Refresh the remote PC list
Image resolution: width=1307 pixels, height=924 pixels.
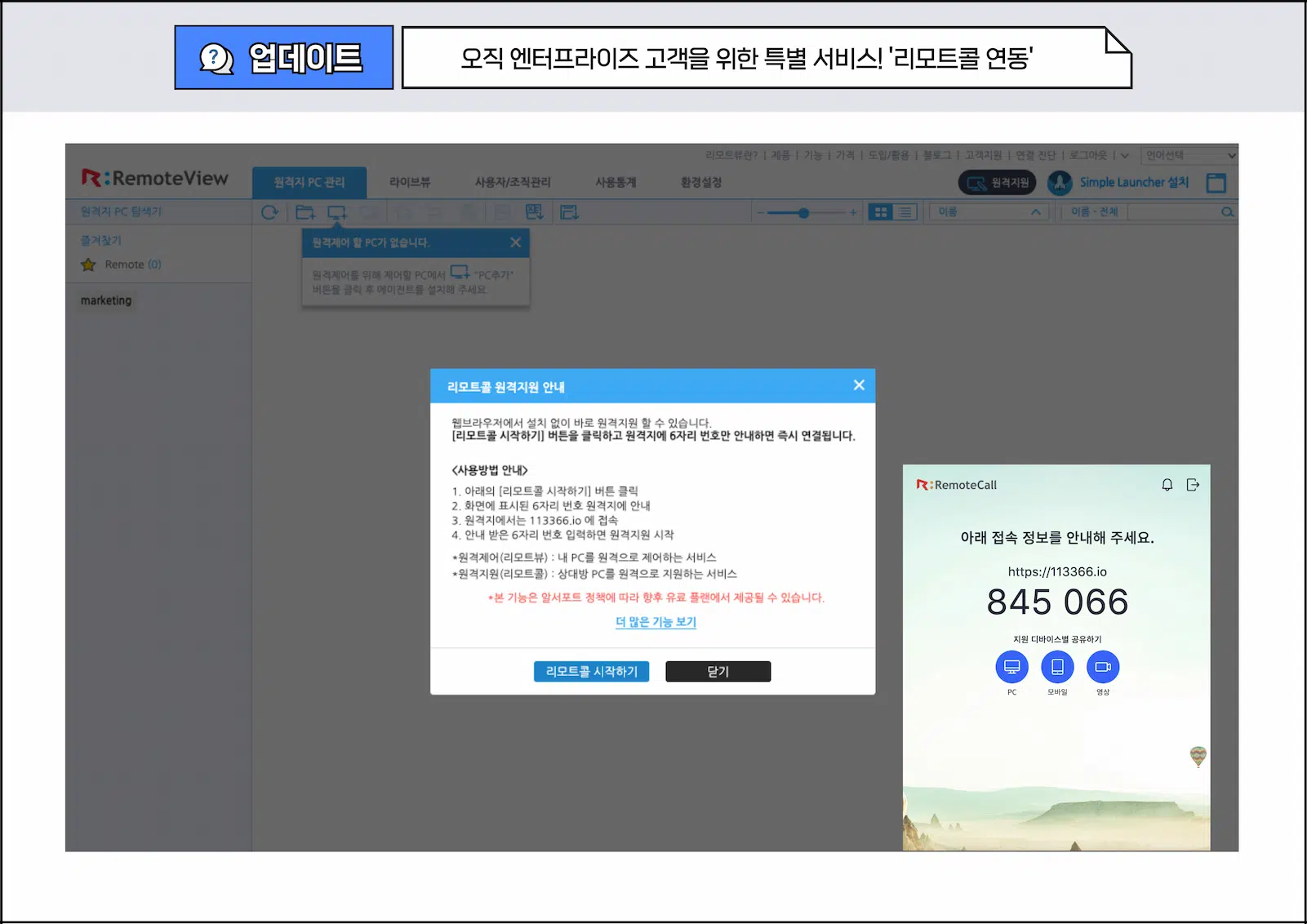[x=269, y=212]
